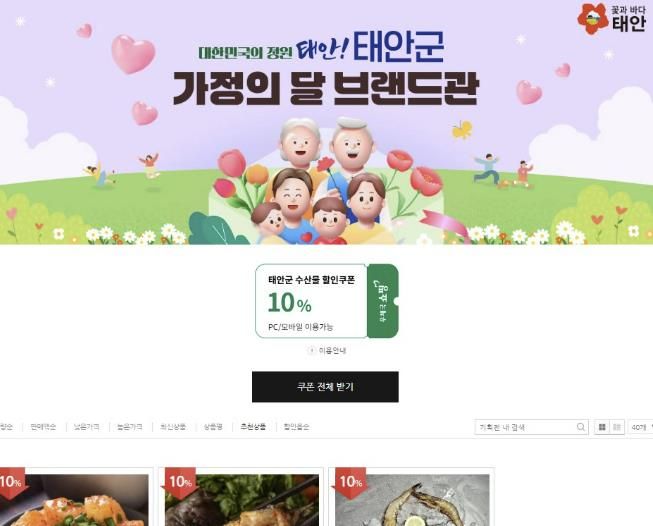Sort by 할인율순
653x526 pixels.
pos(297,427)
